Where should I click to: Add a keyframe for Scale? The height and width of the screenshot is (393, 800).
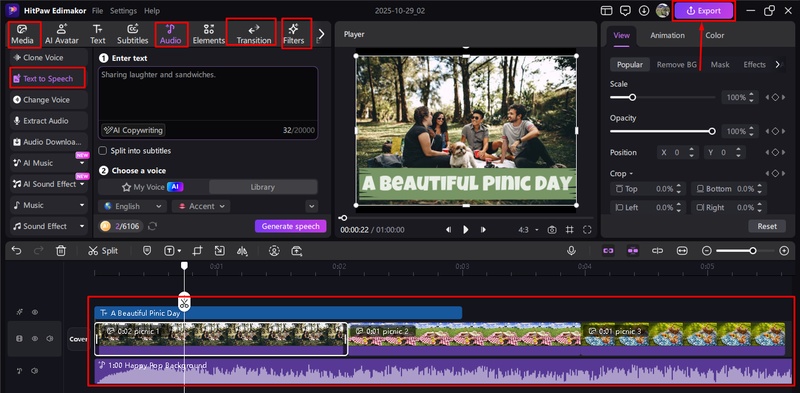tap(775, 97)
